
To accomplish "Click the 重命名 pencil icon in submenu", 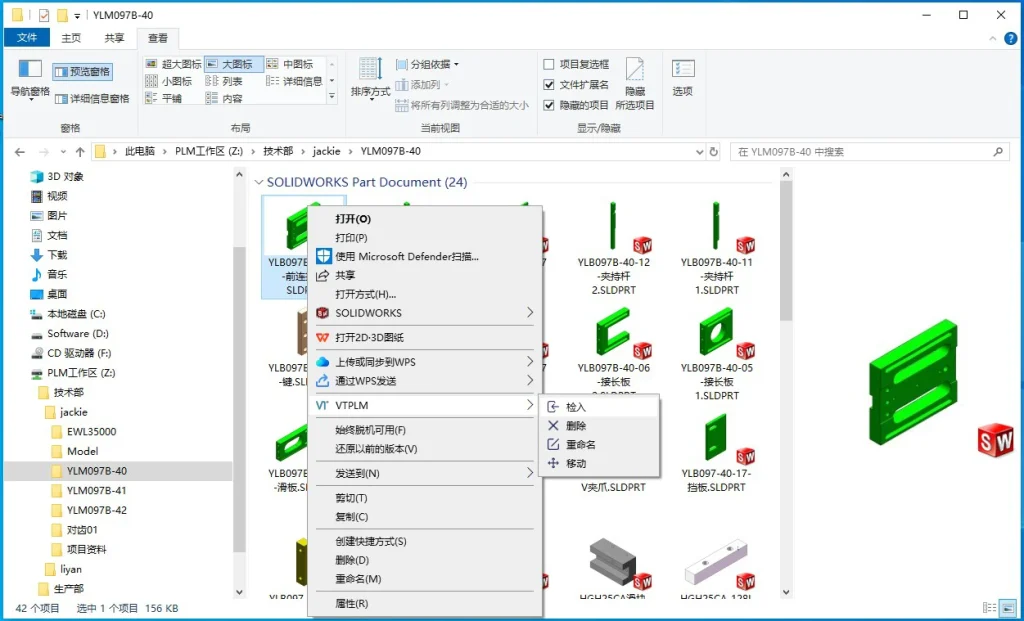I will [x=553, y=445].
